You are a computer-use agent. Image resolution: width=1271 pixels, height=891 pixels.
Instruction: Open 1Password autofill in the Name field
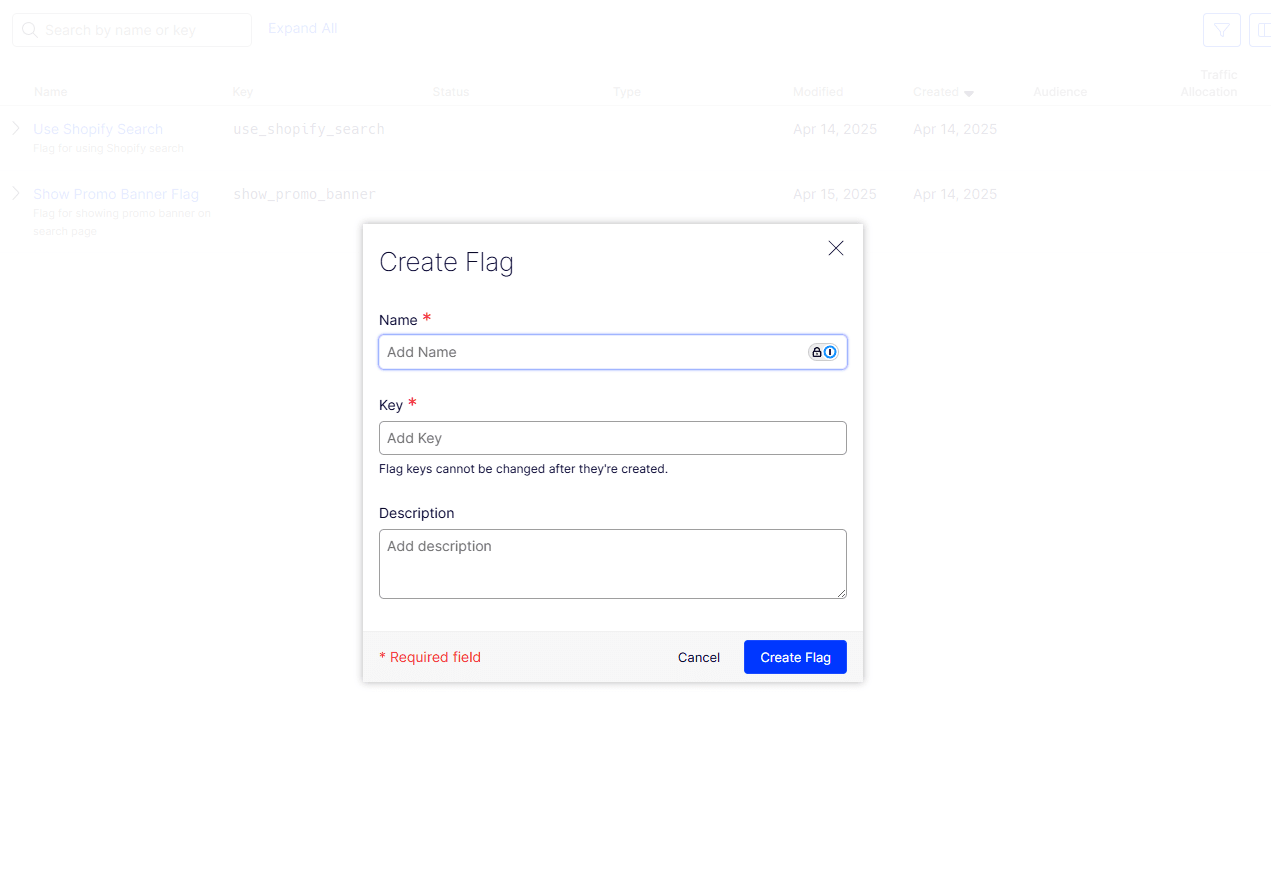point(830,352)
